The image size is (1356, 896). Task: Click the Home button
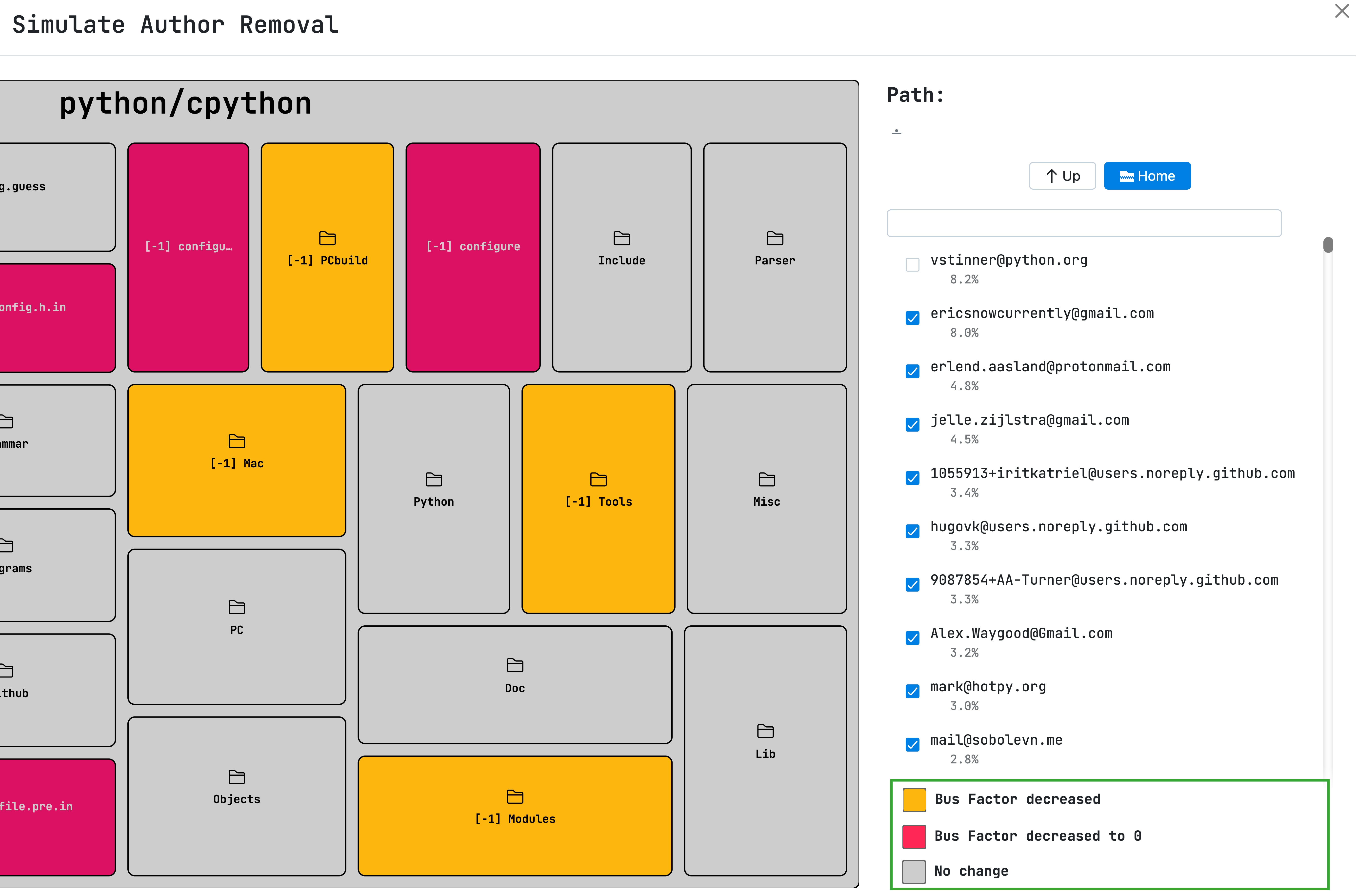pos(1147,176)
